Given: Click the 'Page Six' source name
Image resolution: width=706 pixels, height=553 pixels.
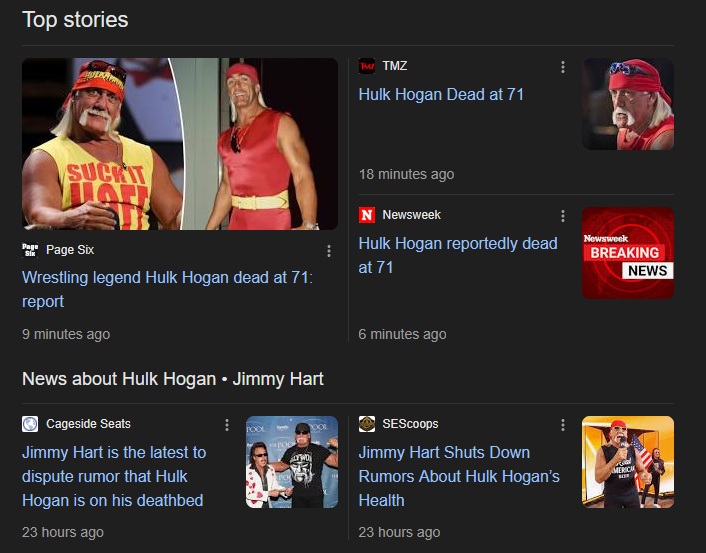Looking at the screenshot, I should coord(70,249).
